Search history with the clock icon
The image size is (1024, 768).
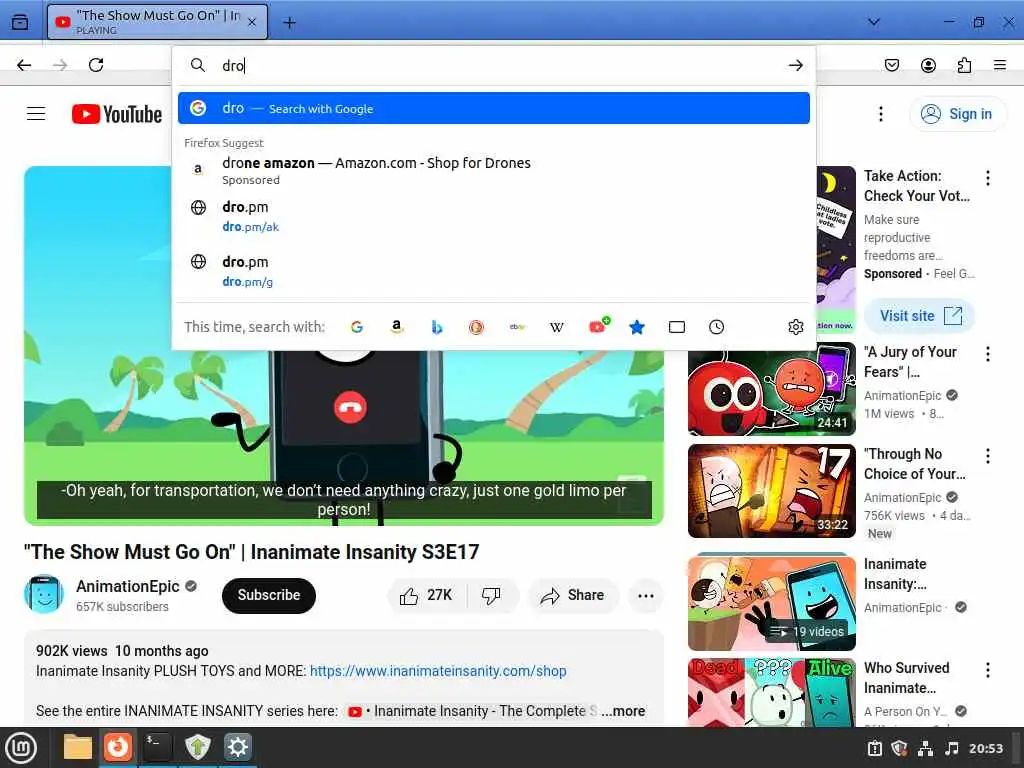tap(716, 327)
